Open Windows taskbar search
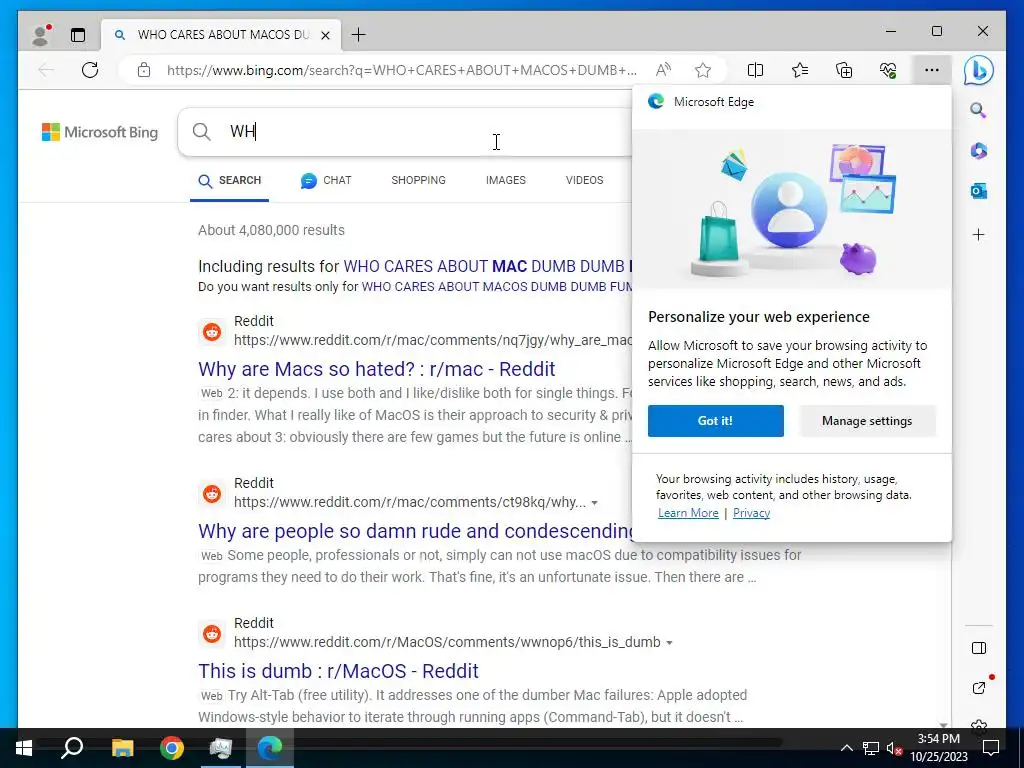The image size is (1024, 768). tap(72, 748)
